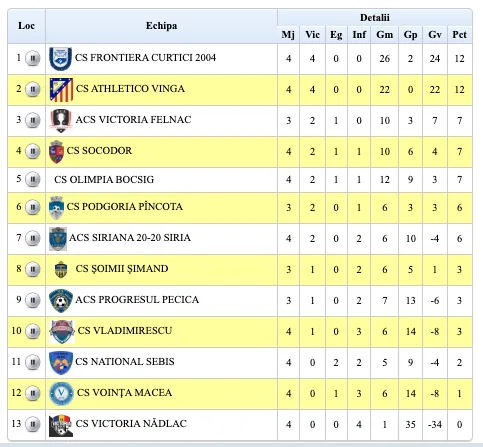Click the CS Voința Macea round emblem
Viewport: 483px width, 447px height.
pyautogui.click(x=61, y=394)
